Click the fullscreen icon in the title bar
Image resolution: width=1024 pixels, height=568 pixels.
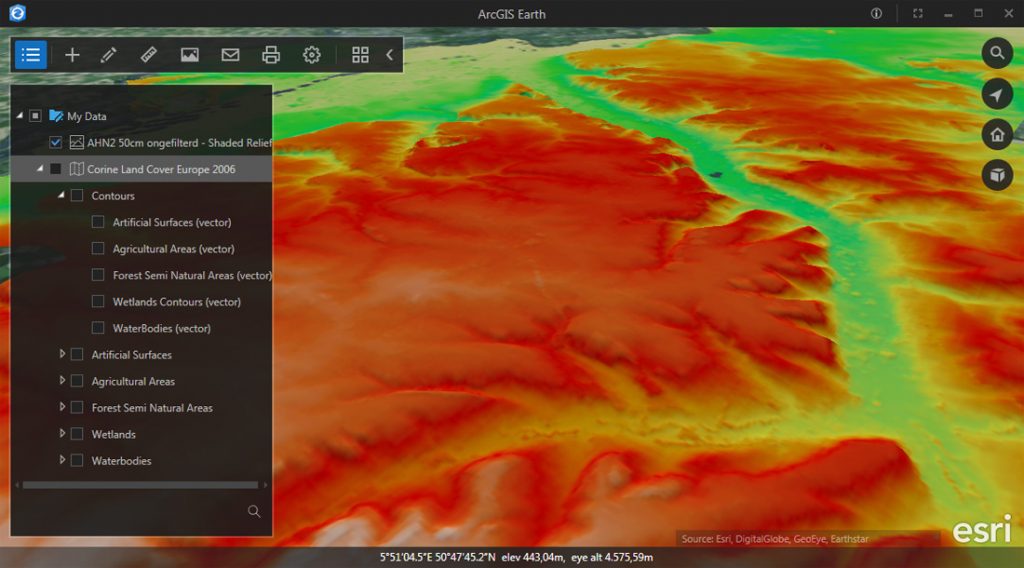coord(918,14)
